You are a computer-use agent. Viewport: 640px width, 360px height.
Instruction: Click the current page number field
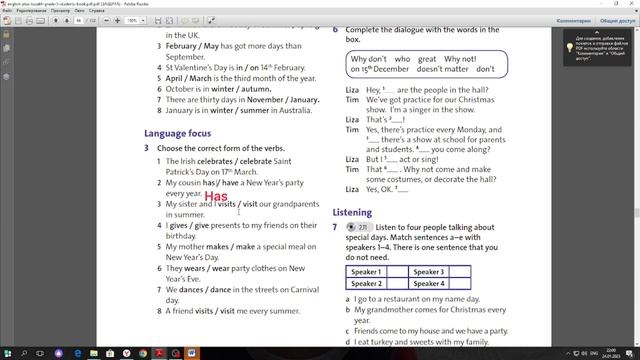coord(79,20)
